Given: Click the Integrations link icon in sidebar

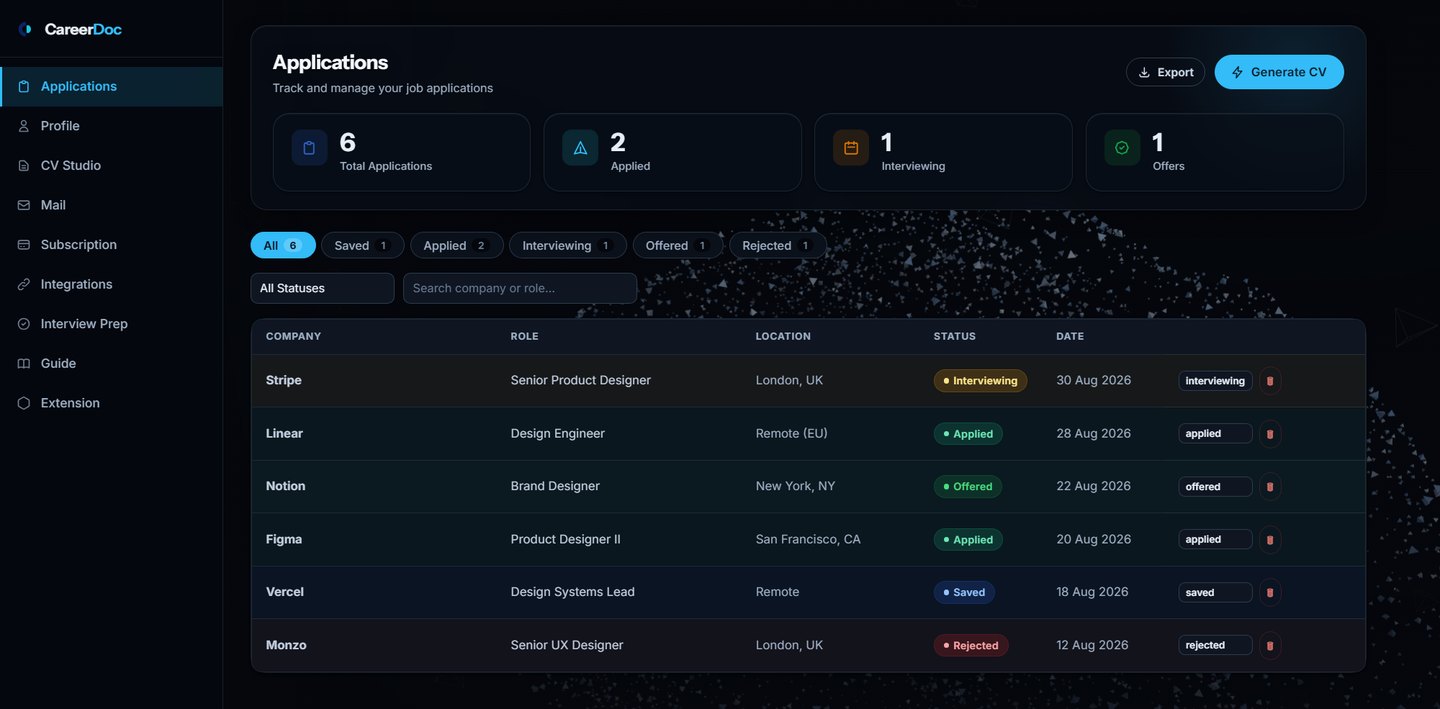Looking at the screenshot, I should (24, 285).
